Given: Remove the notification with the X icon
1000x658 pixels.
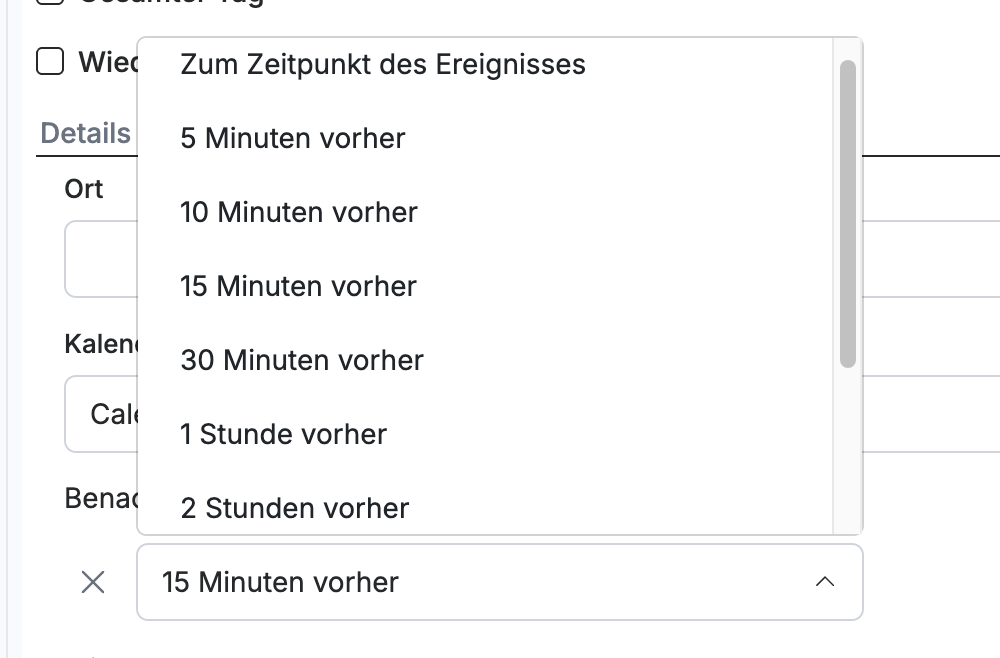Looking at the screenshot, I should [x=93, y=582].
